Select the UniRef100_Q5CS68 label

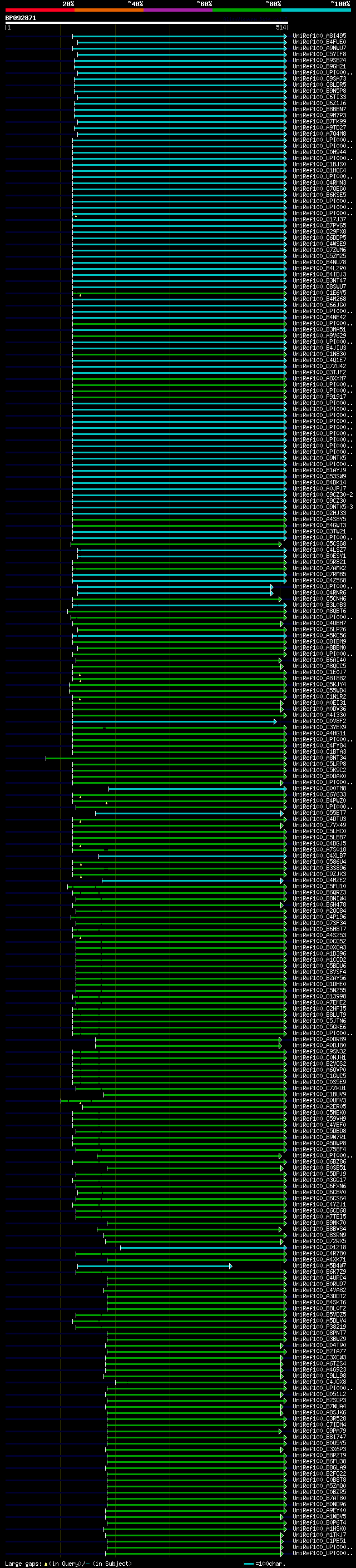pyautogui.click(x=319, y=543)
